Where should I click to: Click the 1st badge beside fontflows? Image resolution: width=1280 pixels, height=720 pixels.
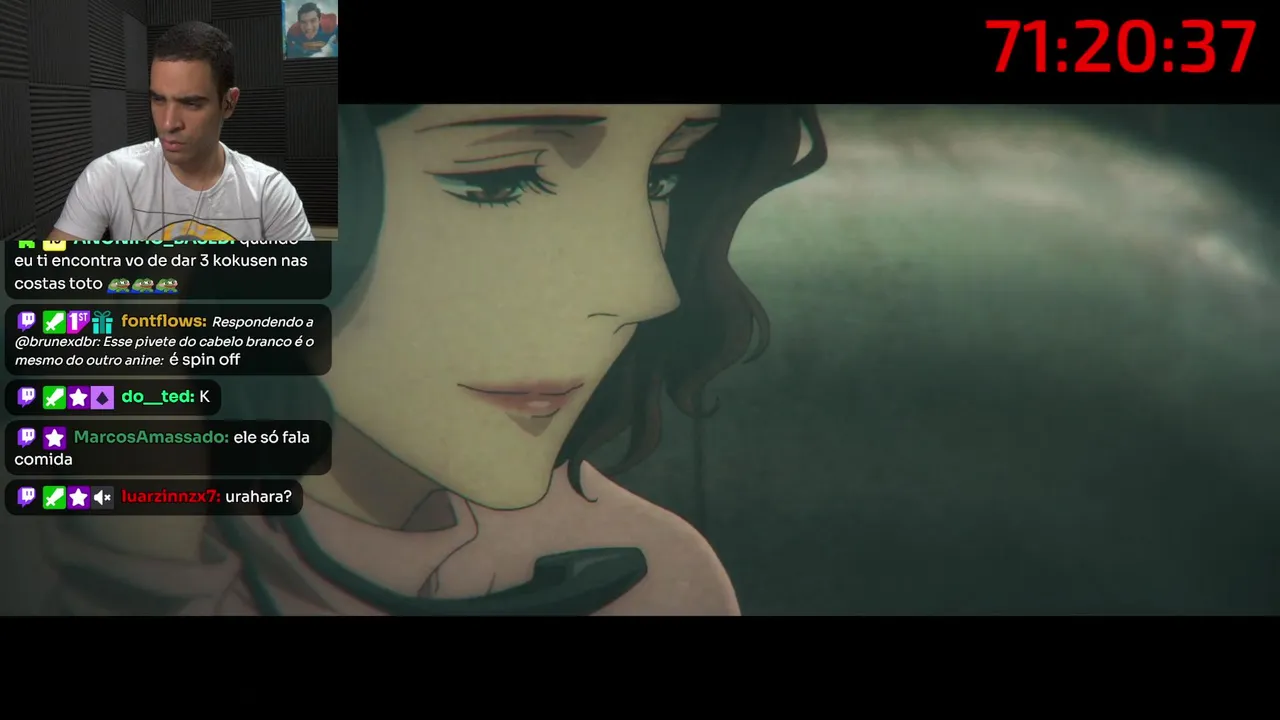coord(78,321)
